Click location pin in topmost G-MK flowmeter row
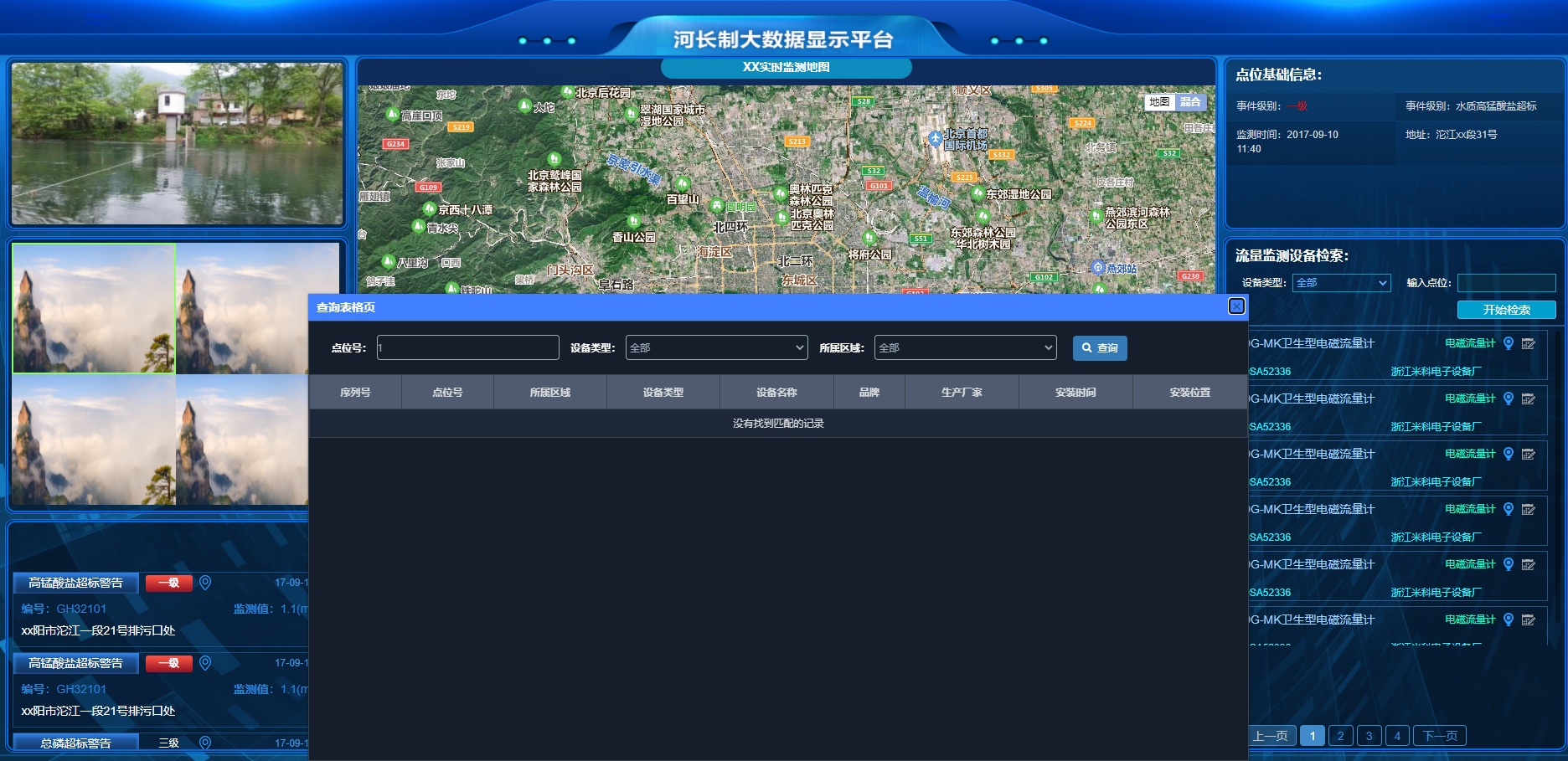Image resolution: width=1568 pixels, height=761 pixels. [1509, 343]
